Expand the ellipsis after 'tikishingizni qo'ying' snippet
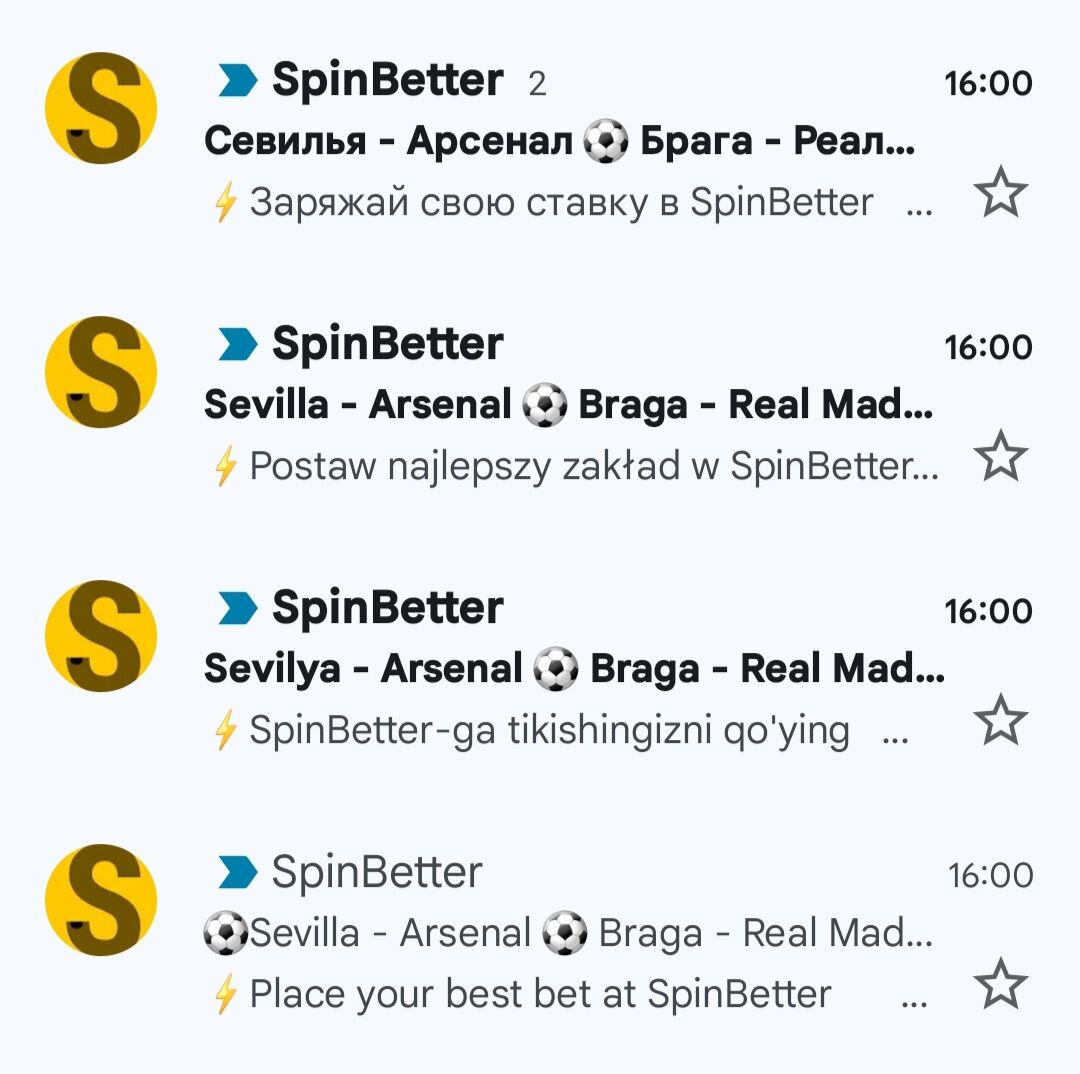The width and height of the screenshot is (1080, 1074). [898, 736]
